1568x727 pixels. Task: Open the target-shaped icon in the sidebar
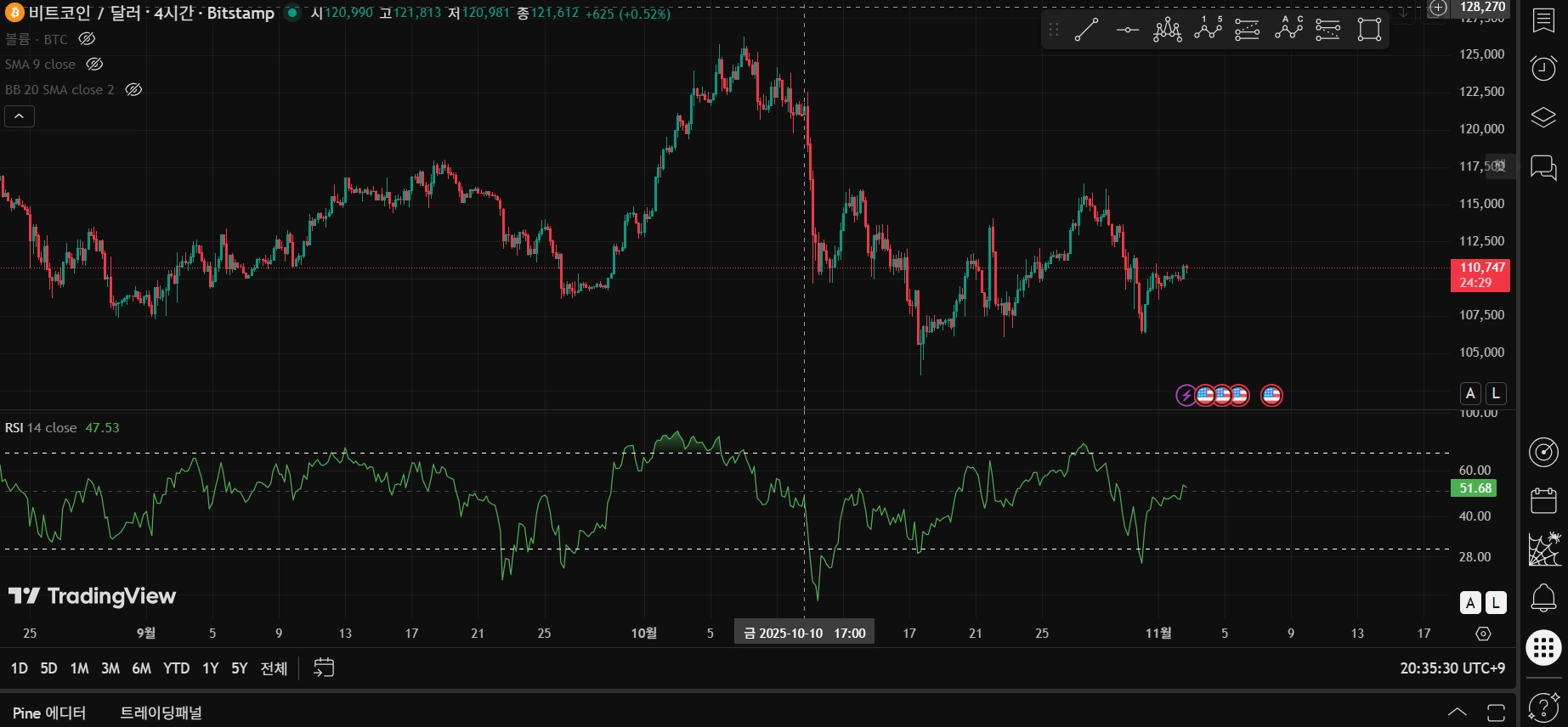1543,452
